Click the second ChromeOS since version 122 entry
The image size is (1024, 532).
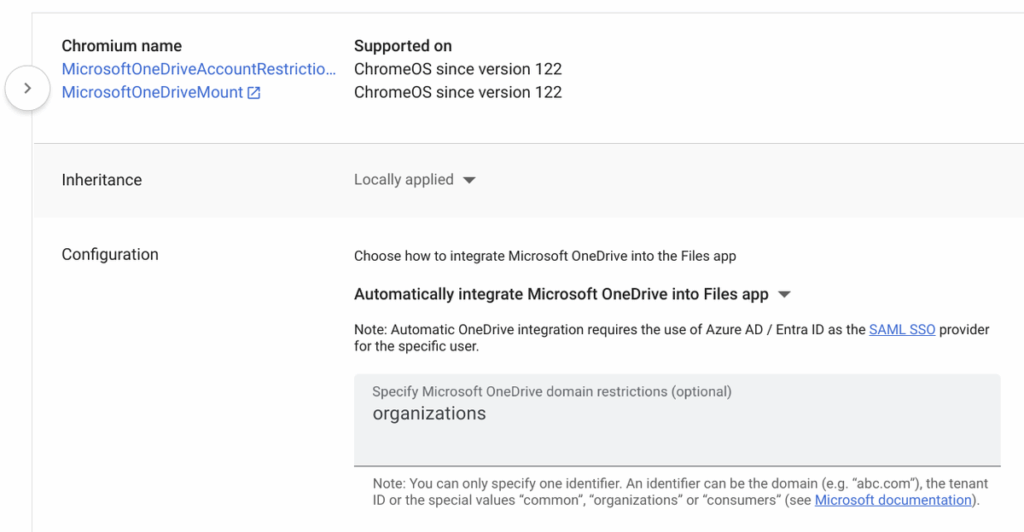(458, 92)
